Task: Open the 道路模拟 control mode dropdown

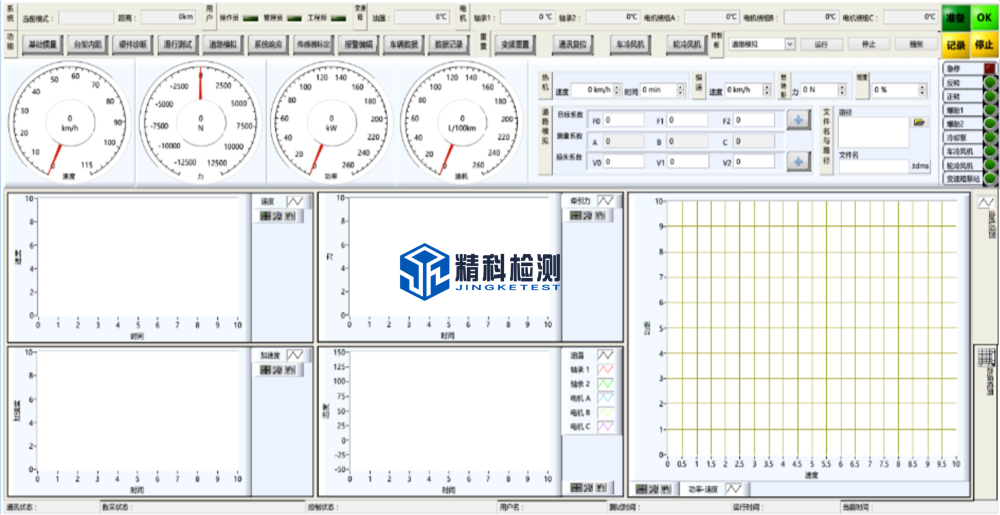Action: click(790, 44)
